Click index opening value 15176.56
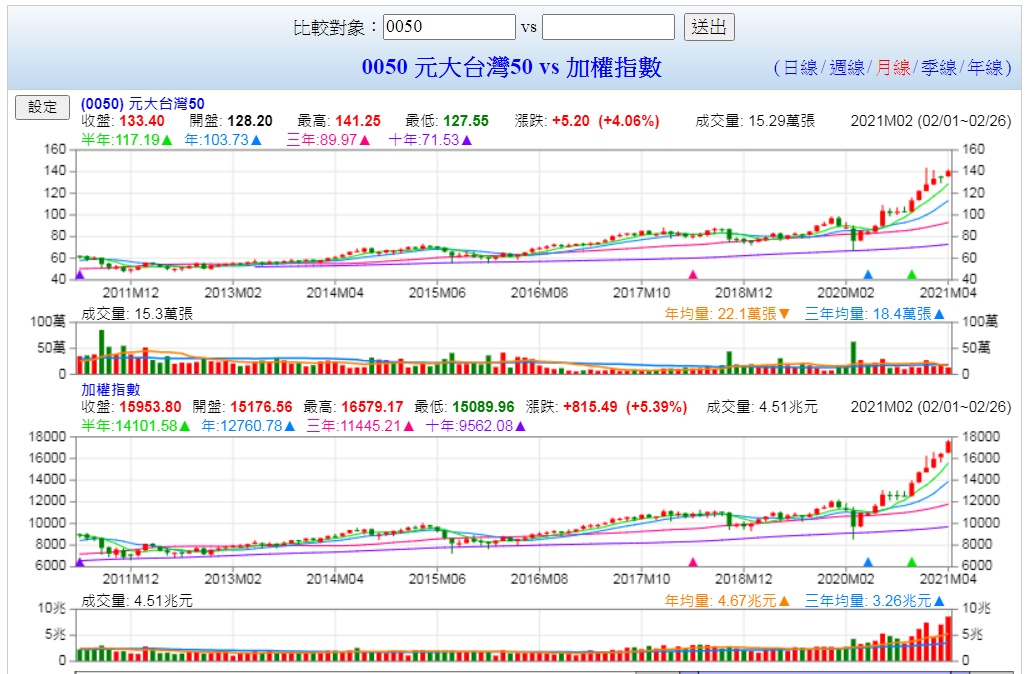The image size is (1025, 674). 261,407
